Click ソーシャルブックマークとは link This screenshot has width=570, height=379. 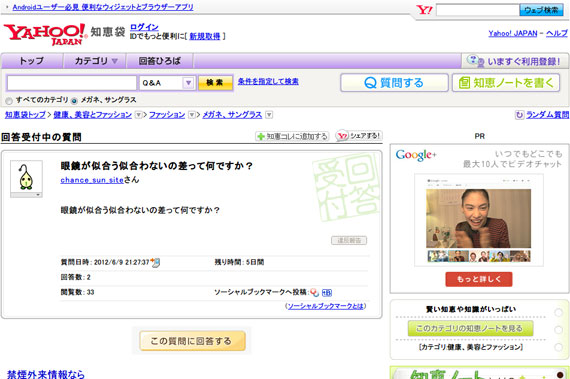click(x=325, y=306)
